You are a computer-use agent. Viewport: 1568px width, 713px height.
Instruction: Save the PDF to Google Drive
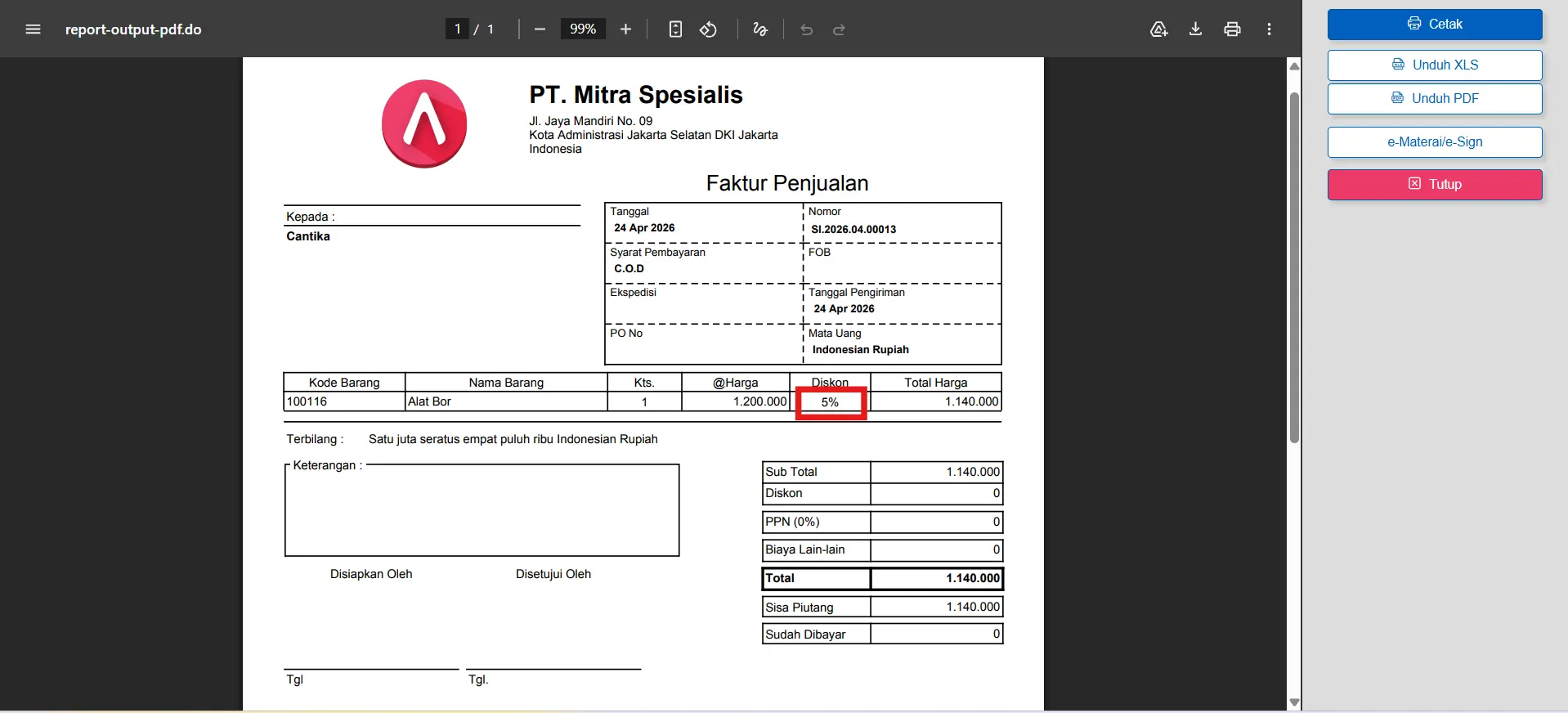[x=1158, y=29]
